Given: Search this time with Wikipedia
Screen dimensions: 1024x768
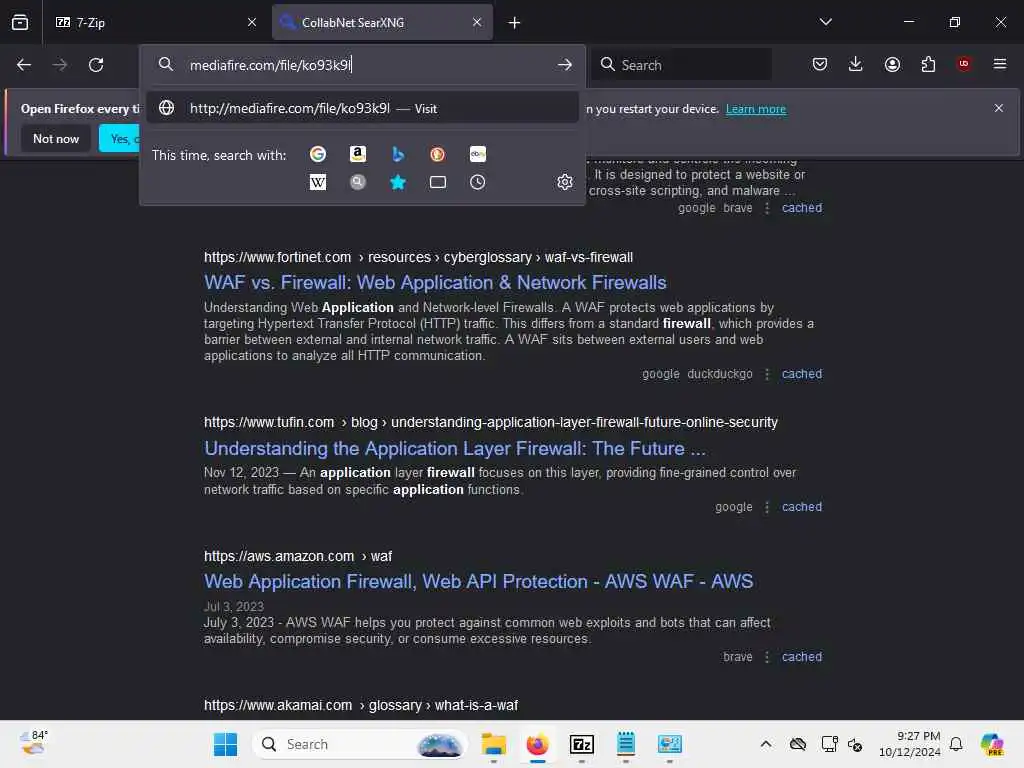Looking at the screenshot, I should pos(318,182).
